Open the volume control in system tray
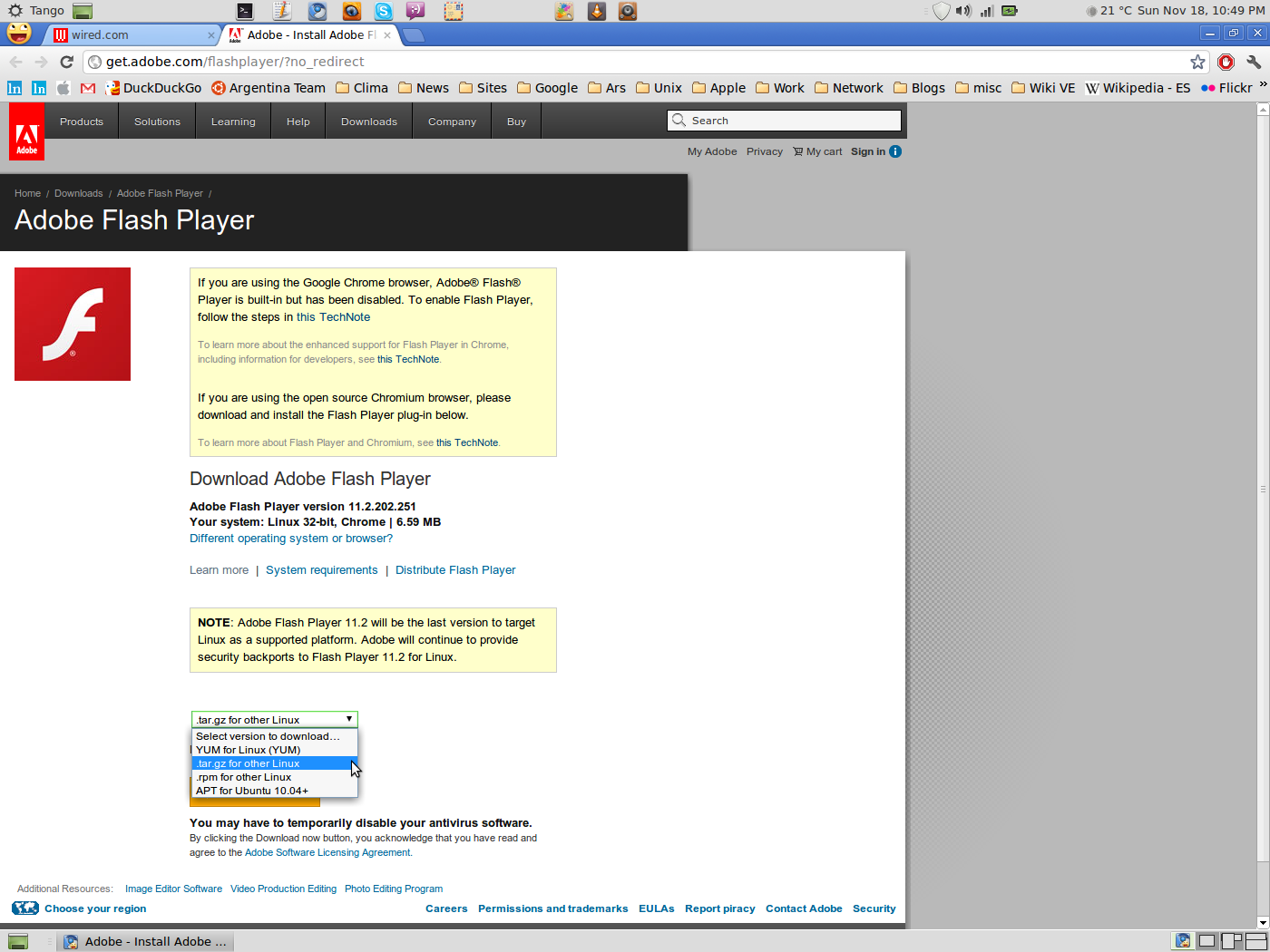The width and height of the screenshot is (1270, 952). click(963, 11)
